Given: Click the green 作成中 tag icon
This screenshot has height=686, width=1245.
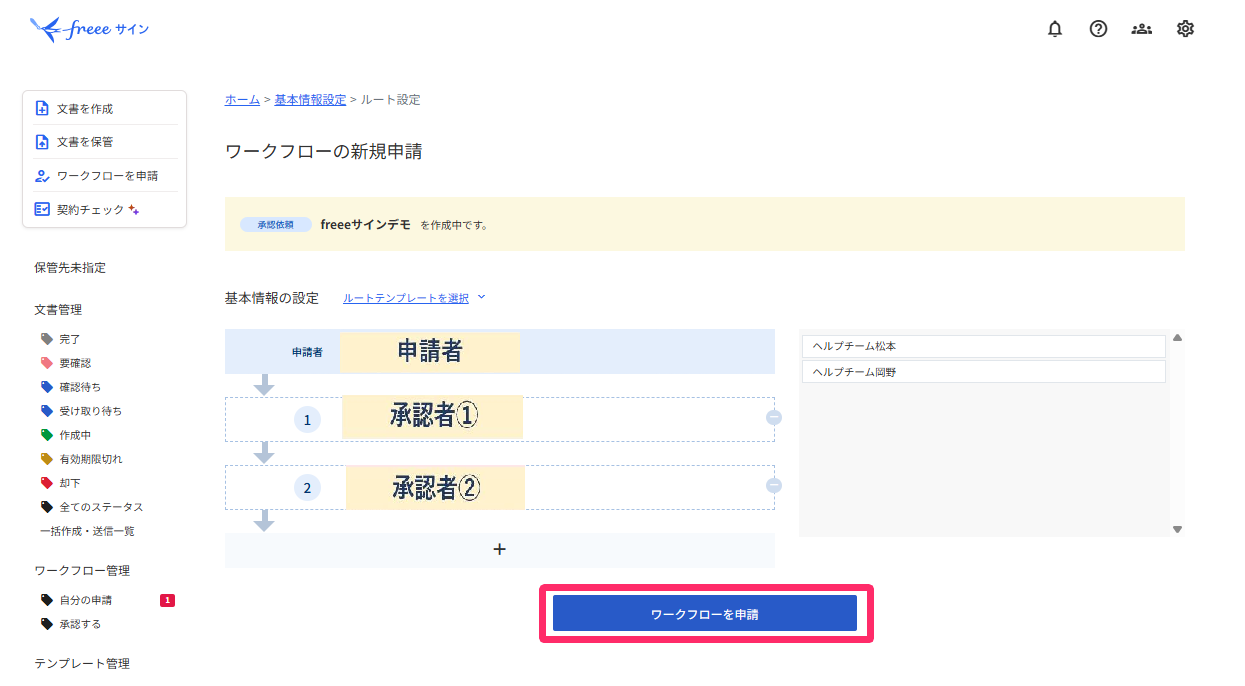Looking at the screenshot, I should [x=46, y=435].
